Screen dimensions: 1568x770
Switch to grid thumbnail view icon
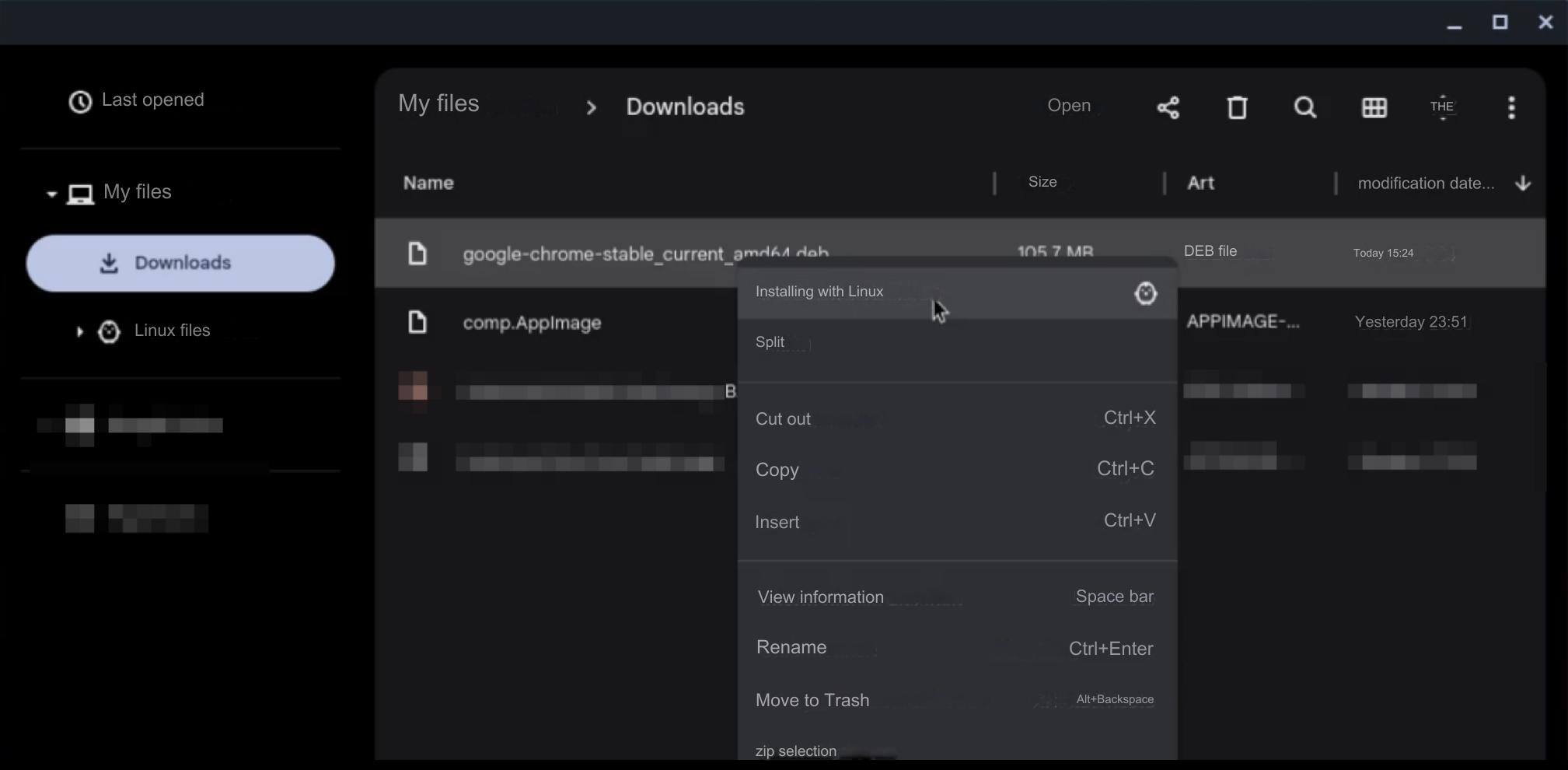coord(1374,107)
